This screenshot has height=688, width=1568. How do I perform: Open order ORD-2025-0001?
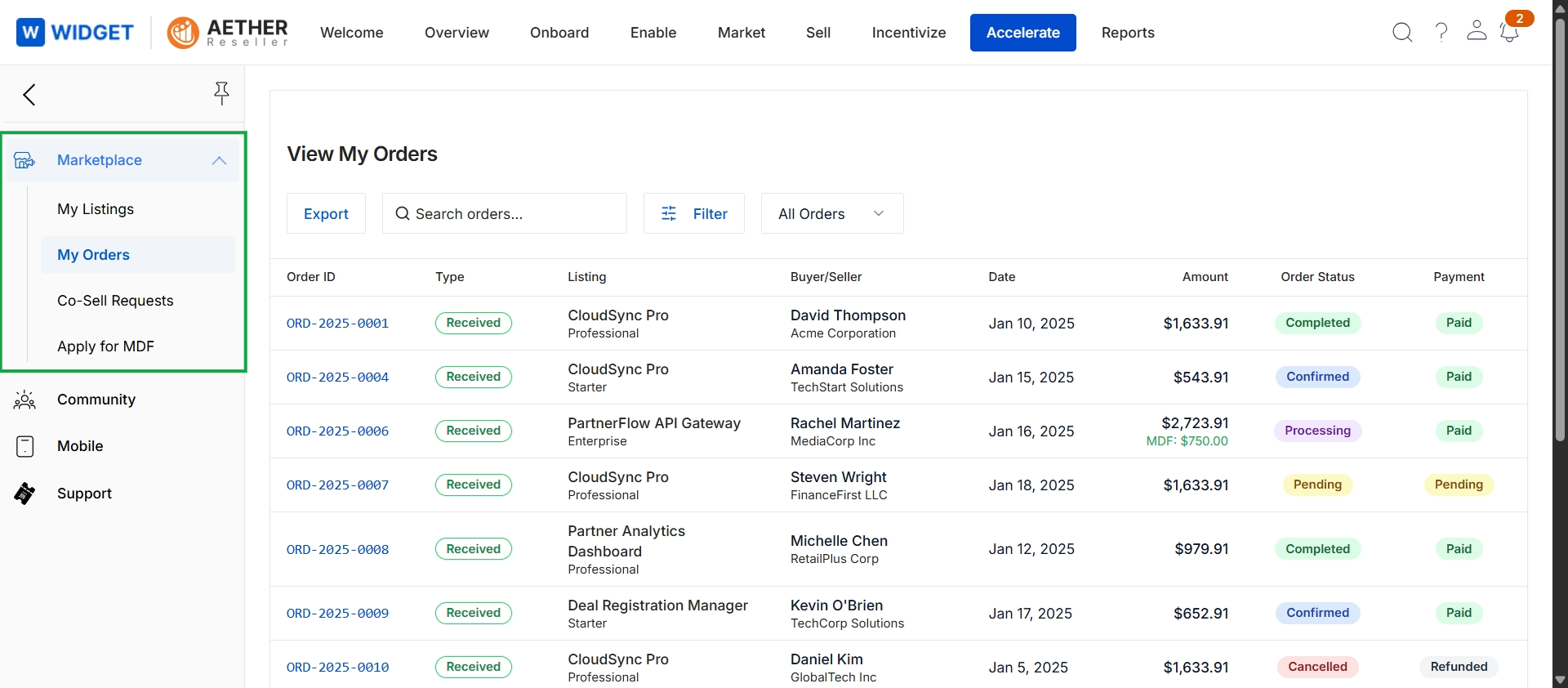tap(337, 324)
